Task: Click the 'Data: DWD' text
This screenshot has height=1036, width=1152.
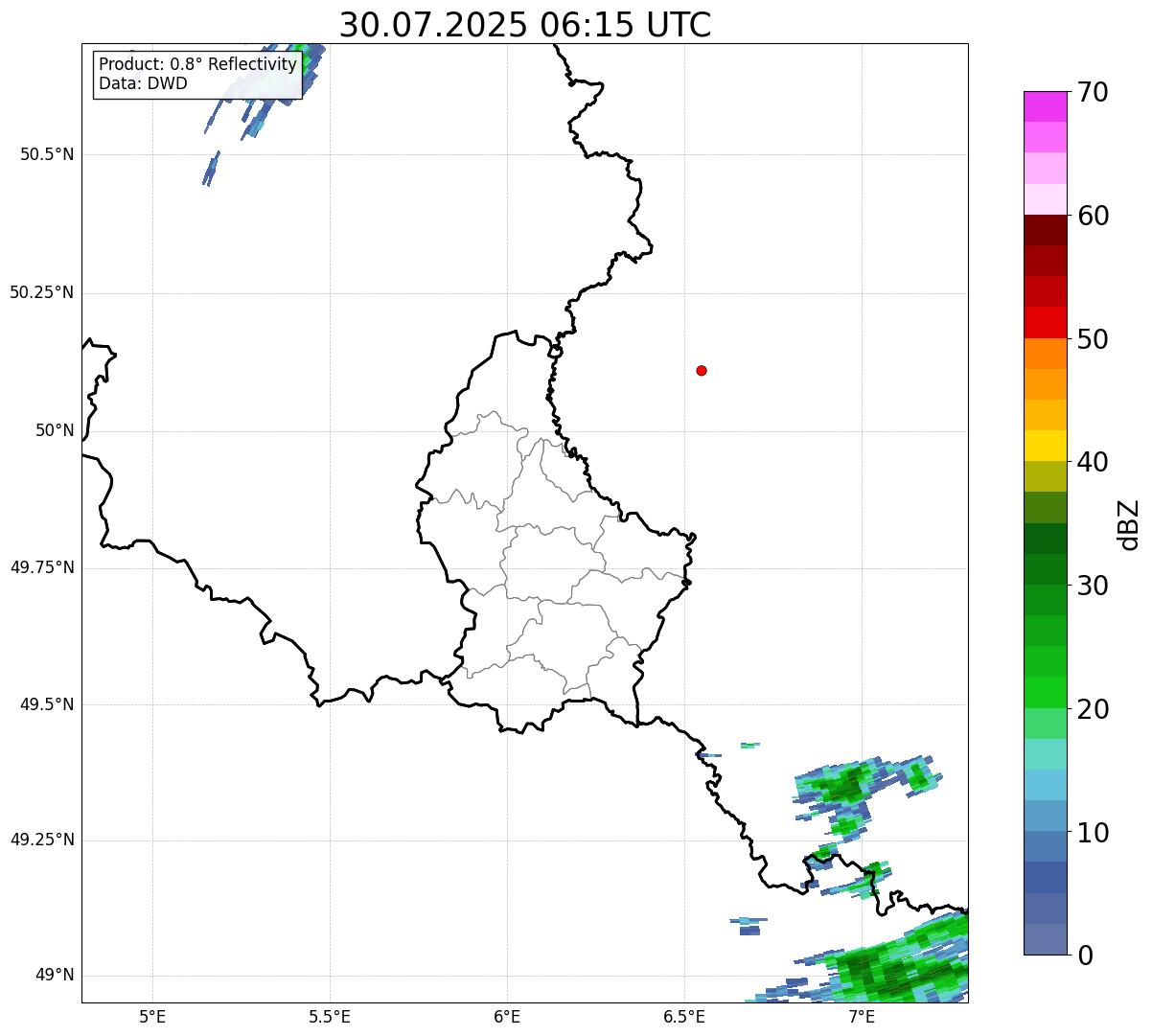Action: [x=143, y=83]
